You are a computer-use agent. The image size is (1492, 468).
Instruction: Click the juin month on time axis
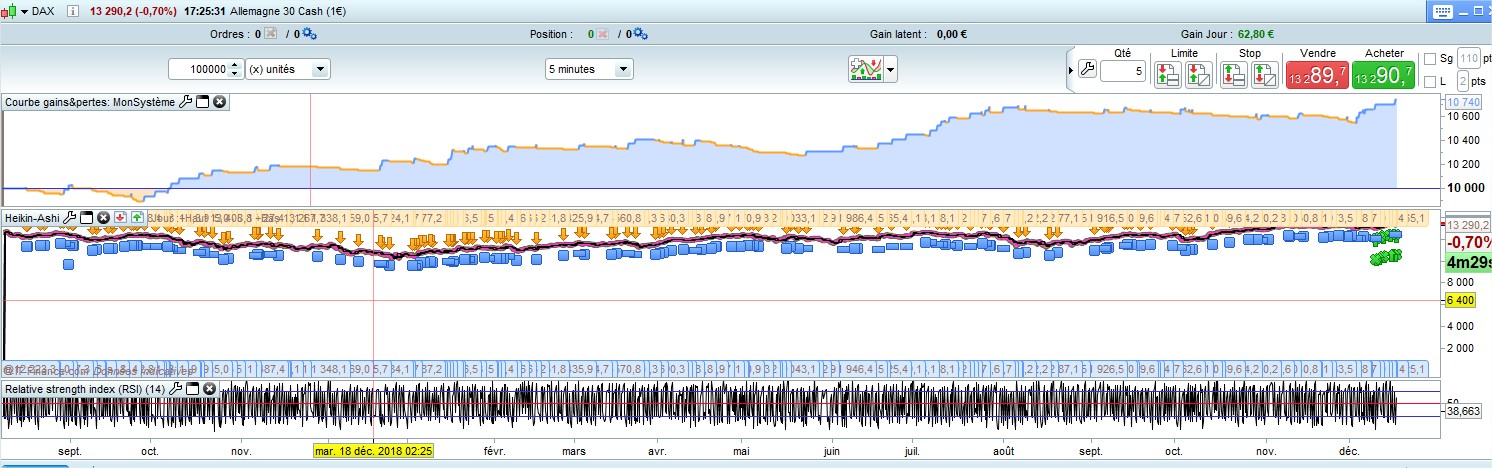[x=831, y=451]
